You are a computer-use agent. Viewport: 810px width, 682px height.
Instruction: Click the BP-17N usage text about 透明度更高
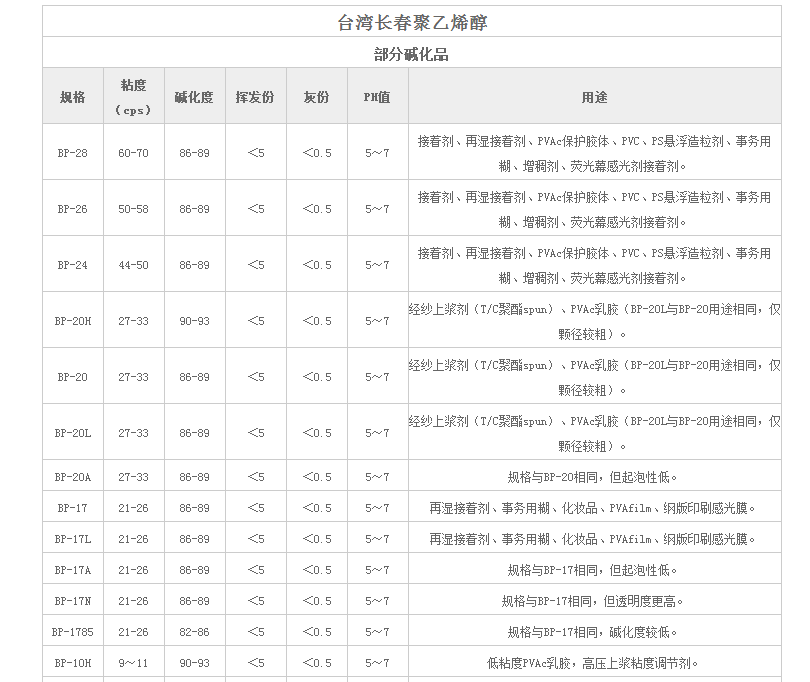click(593, 601)
